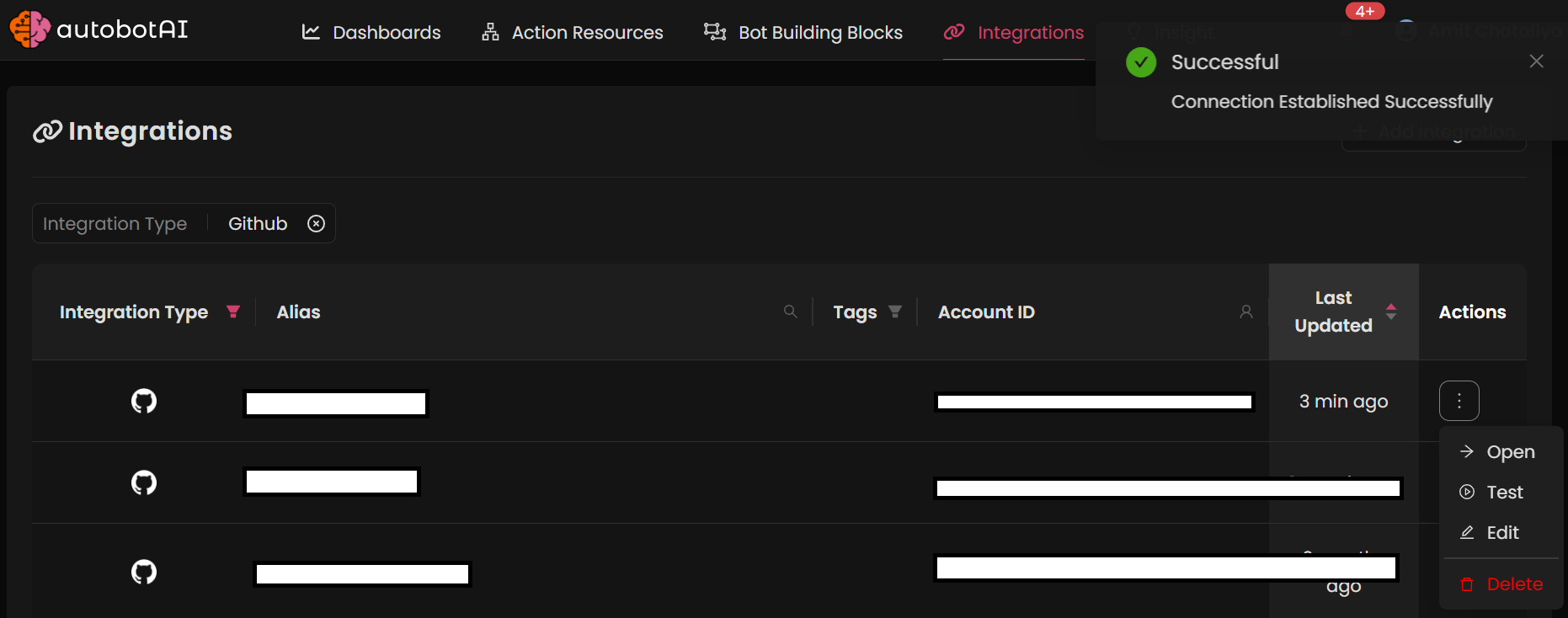This screenshot has width=1568, height=618.
Task: Open actions menu for 3 min ago row
Action: point(1459,401)
